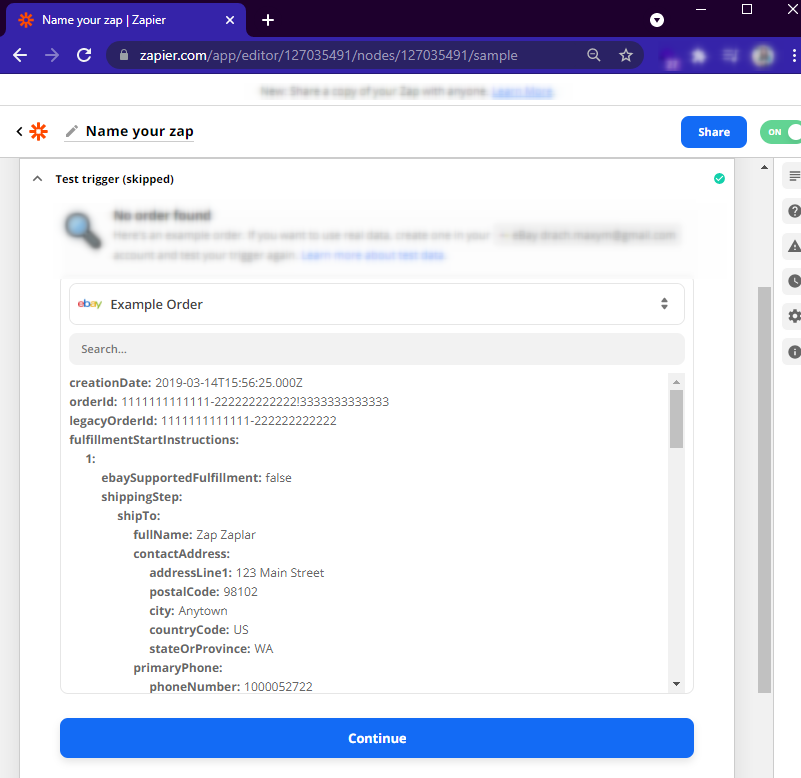Open the settings gear icon in the sidebar
801x778 pixels.
[x=794, y=316]
